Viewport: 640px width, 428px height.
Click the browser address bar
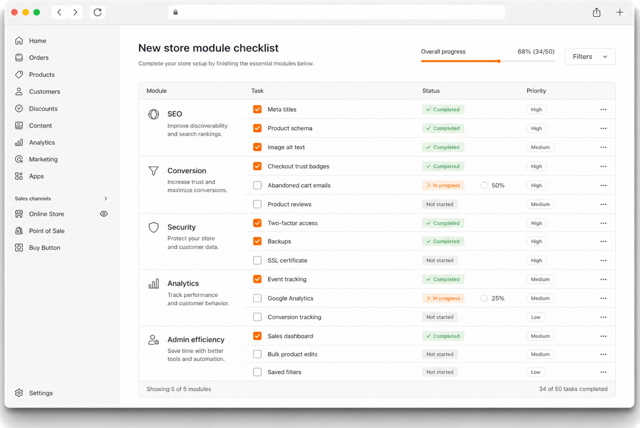click(336, 12)
